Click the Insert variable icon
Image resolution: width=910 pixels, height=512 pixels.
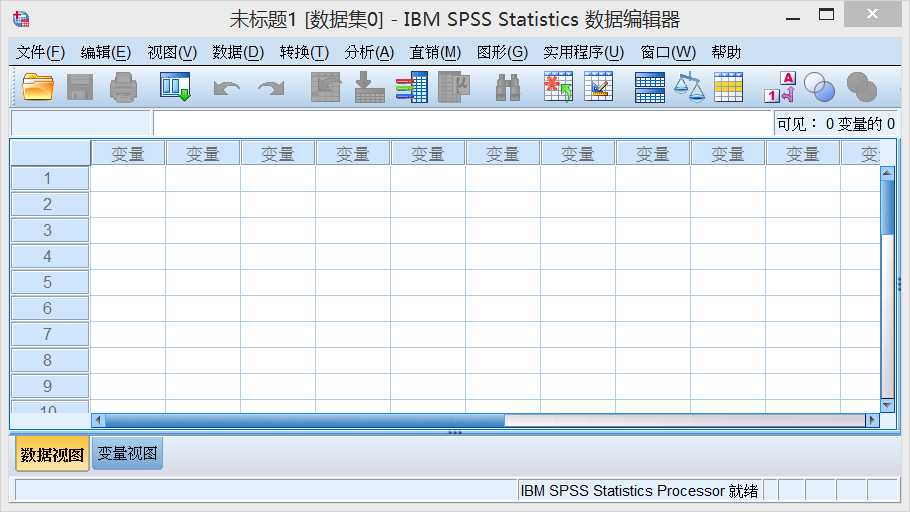pyautogui.click(x=599, y=87)
